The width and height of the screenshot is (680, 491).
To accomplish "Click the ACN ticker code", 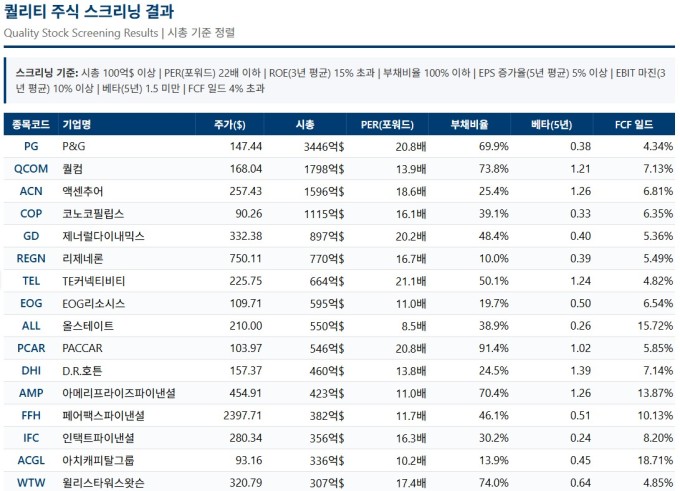I will click(31, 191).
